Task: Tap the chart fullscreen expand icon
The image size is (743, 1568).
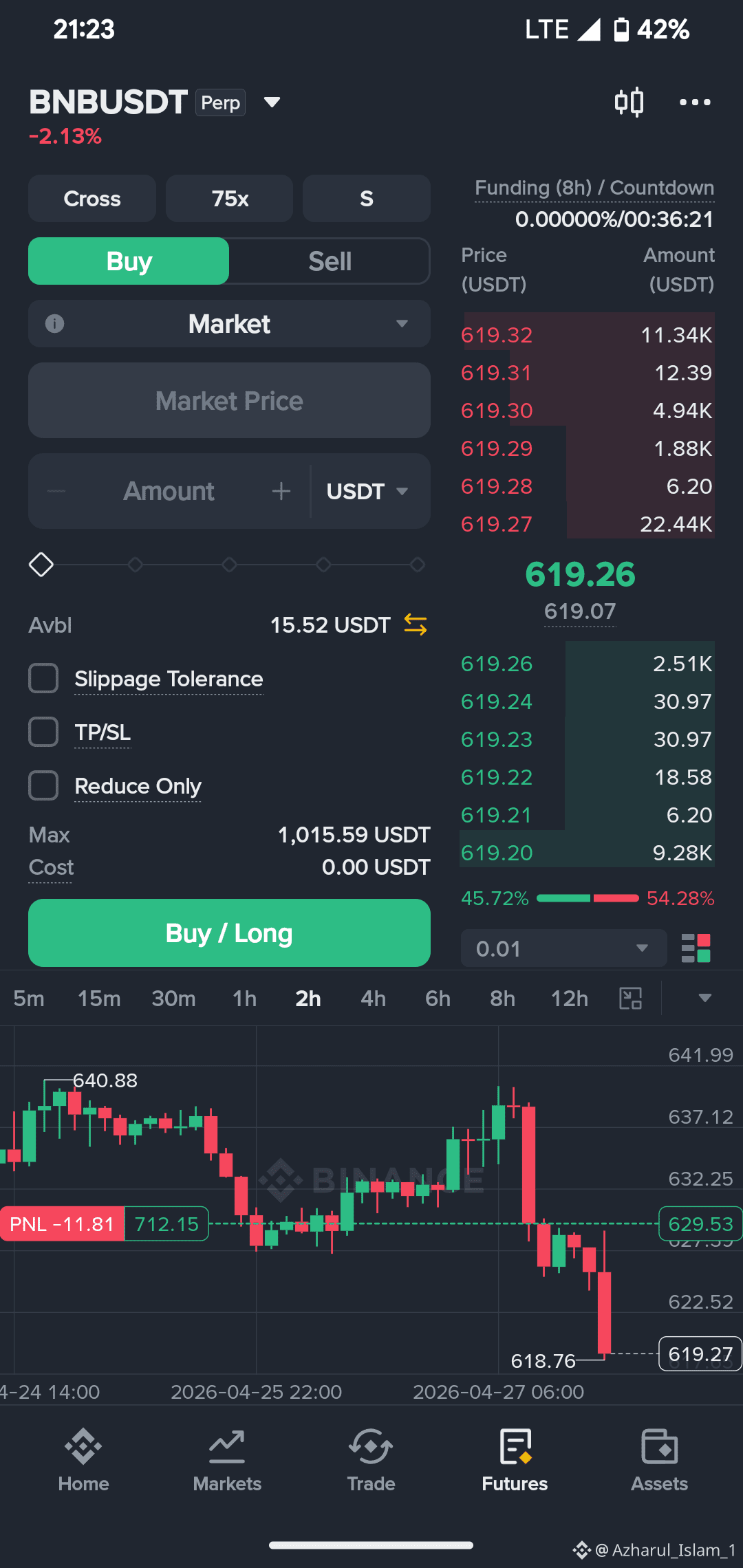Action: pyautogui.click(x=630, y=998)
